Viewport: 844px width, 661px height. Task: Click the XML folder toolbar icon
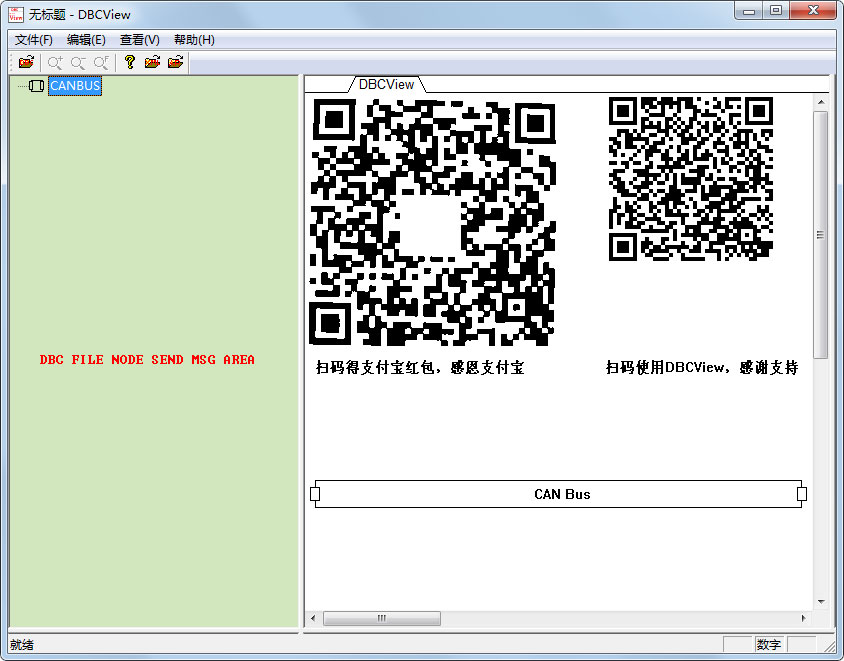click(x=152, y=62)
